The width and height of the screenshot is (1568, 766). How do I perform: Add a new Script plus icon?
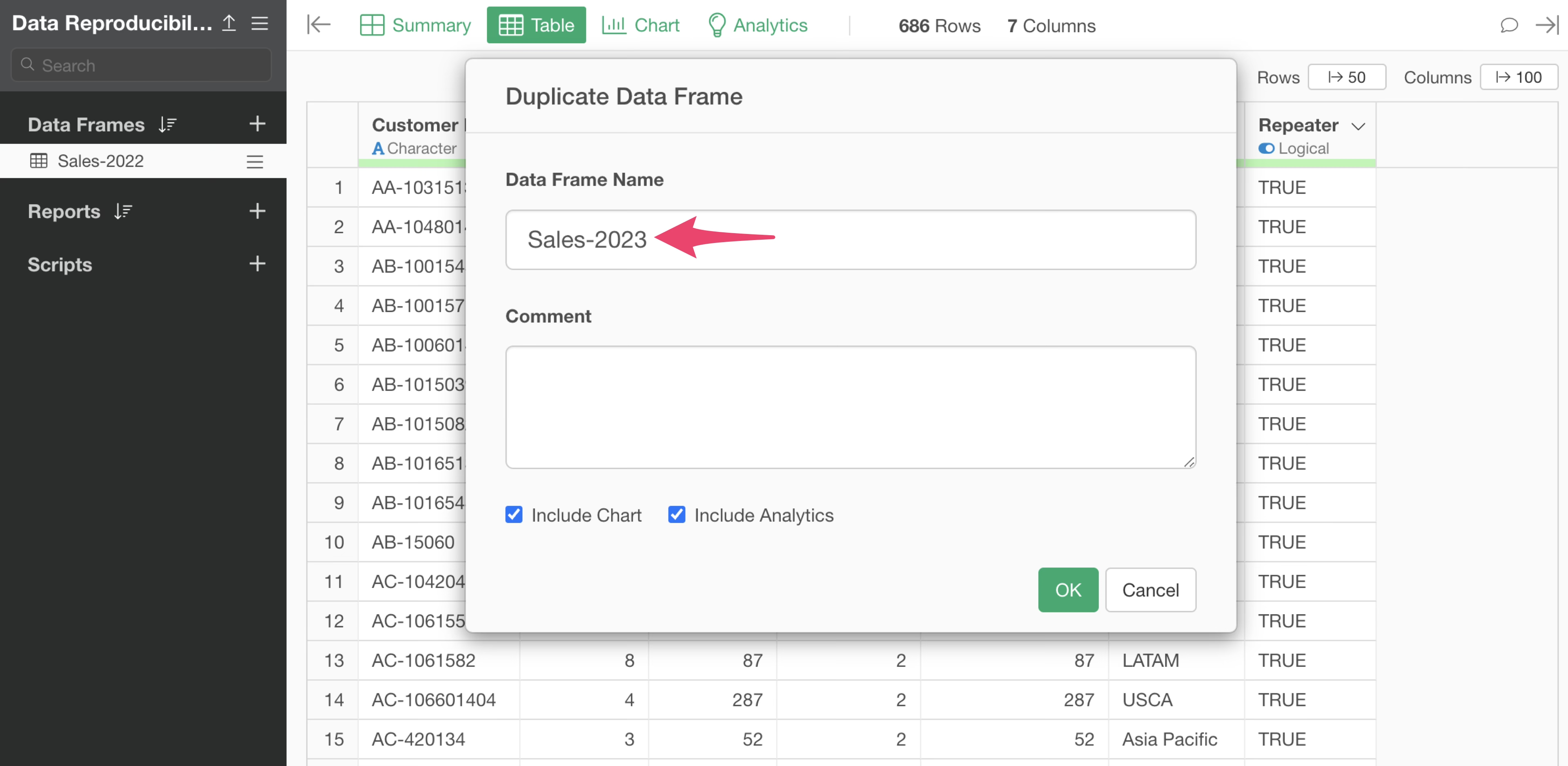tap(258, 264)
